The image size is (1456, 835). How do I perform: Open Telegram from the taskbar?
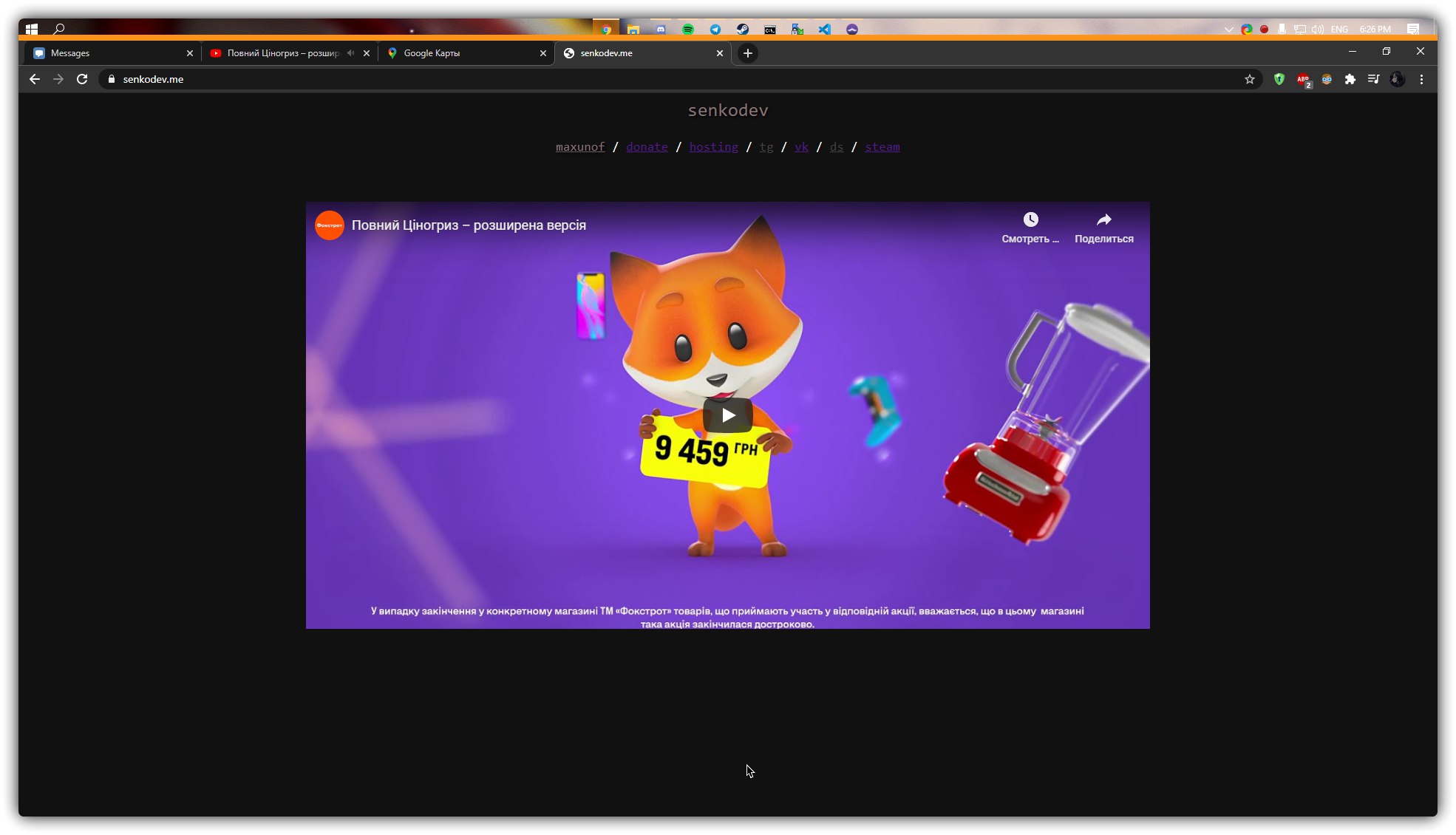click(715, 29)
